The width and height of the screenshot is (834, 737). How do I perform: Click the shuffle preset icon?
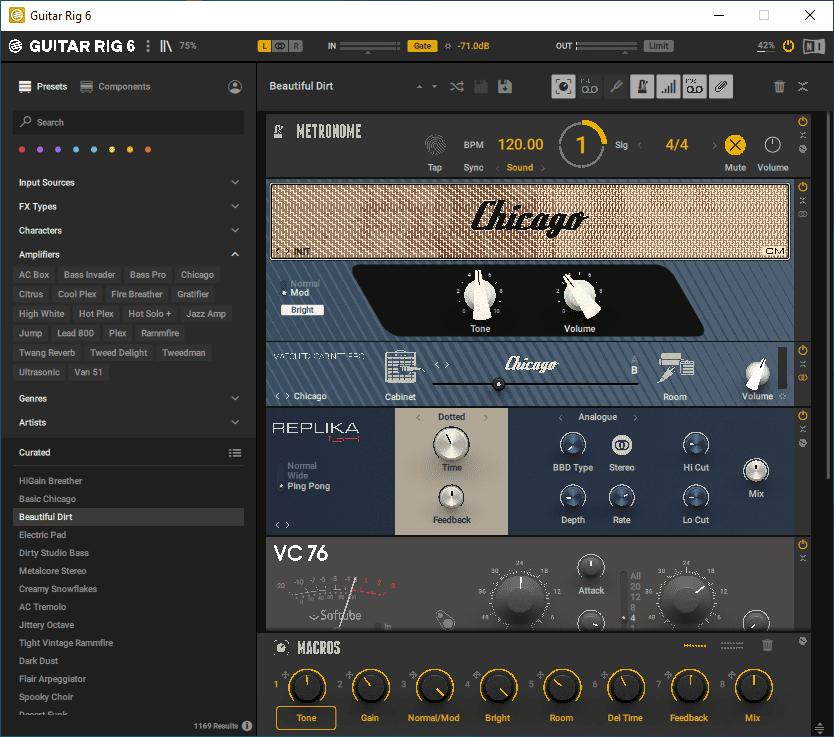click(x=456, y=87)
